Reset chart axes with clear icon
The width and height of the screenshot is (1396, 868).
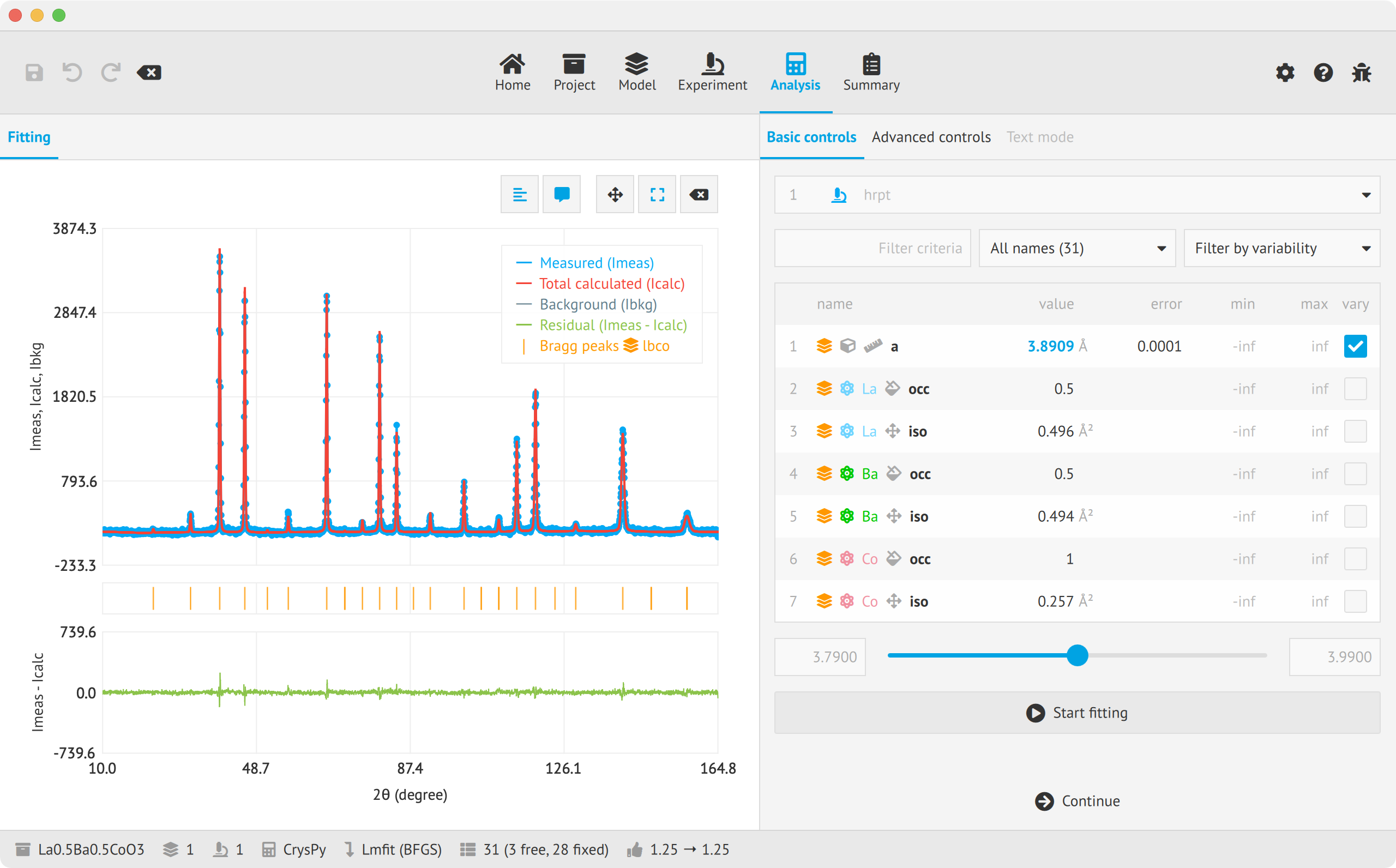(x=699, y=195)
